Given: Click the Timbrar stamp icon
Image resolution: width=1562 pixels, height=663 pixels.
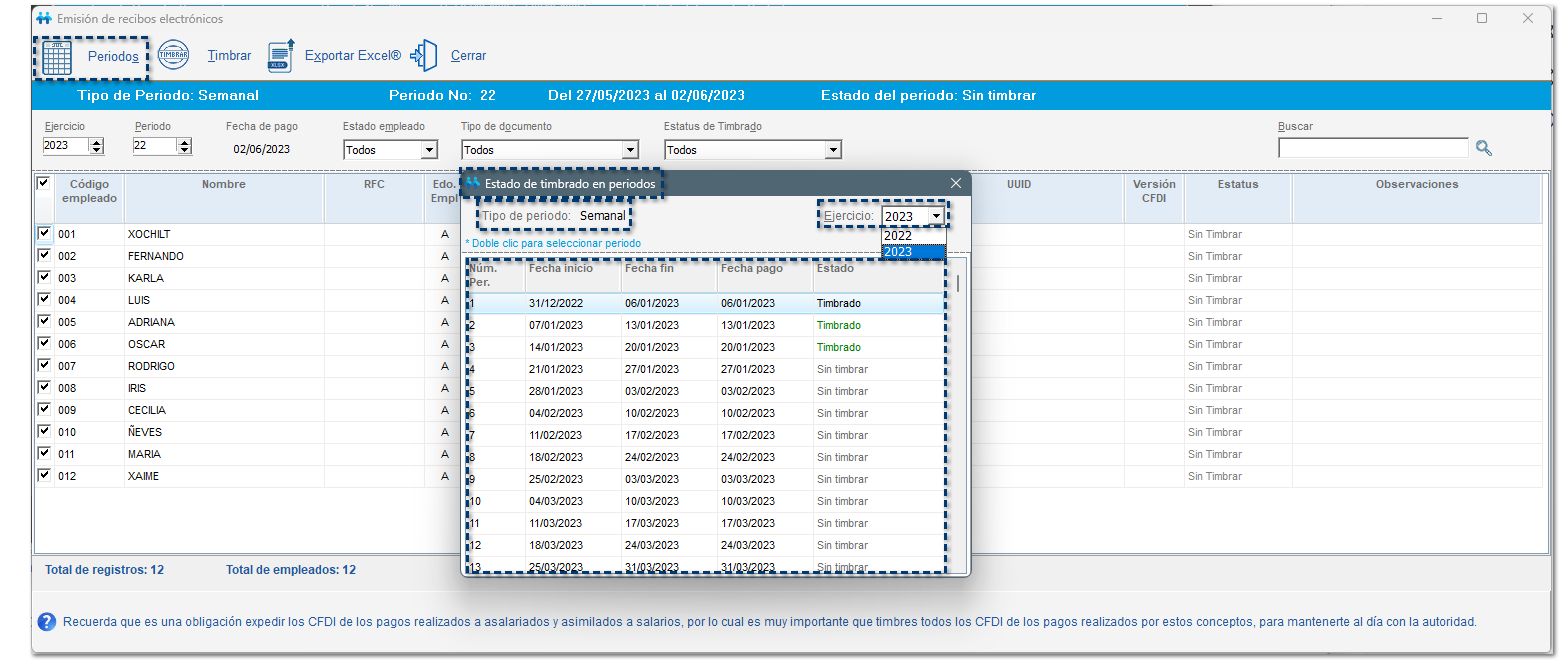Looking at the screenshot, I should pyautogui.click(x=173, y=56).
